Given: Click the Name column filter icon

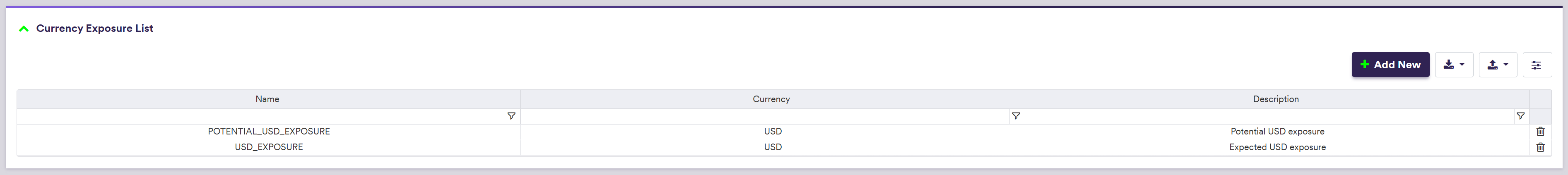Looking at the screenshot, I should (511, 116).
